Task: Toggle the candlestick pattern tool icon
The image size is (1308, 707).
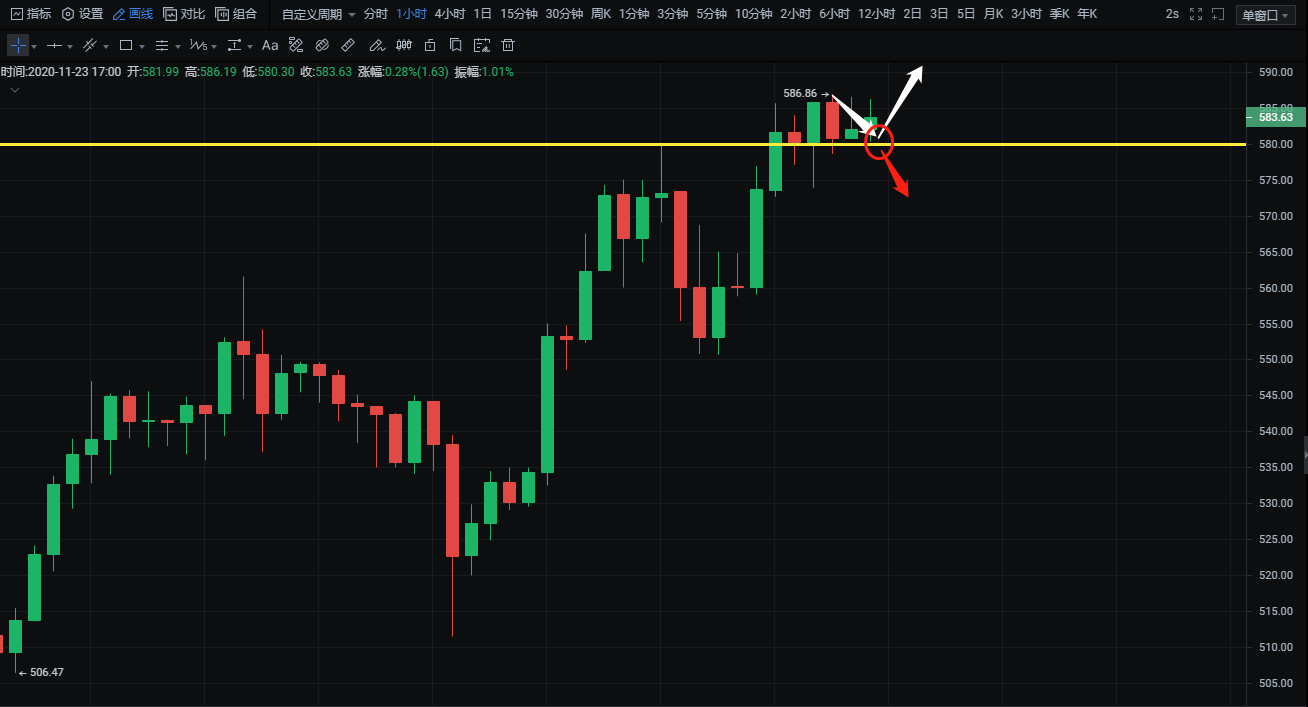Action: pos(404,46)
